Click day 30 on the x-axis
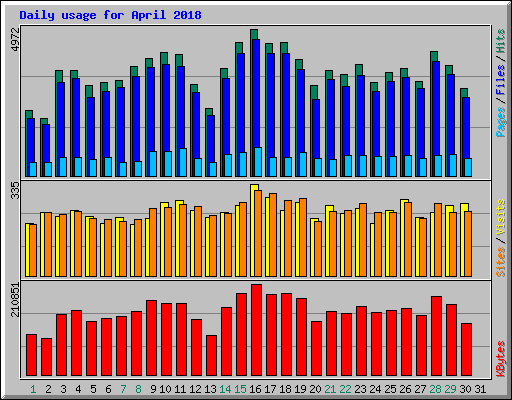The width and height of the screenshot is (512, 400). pos(465,389)
